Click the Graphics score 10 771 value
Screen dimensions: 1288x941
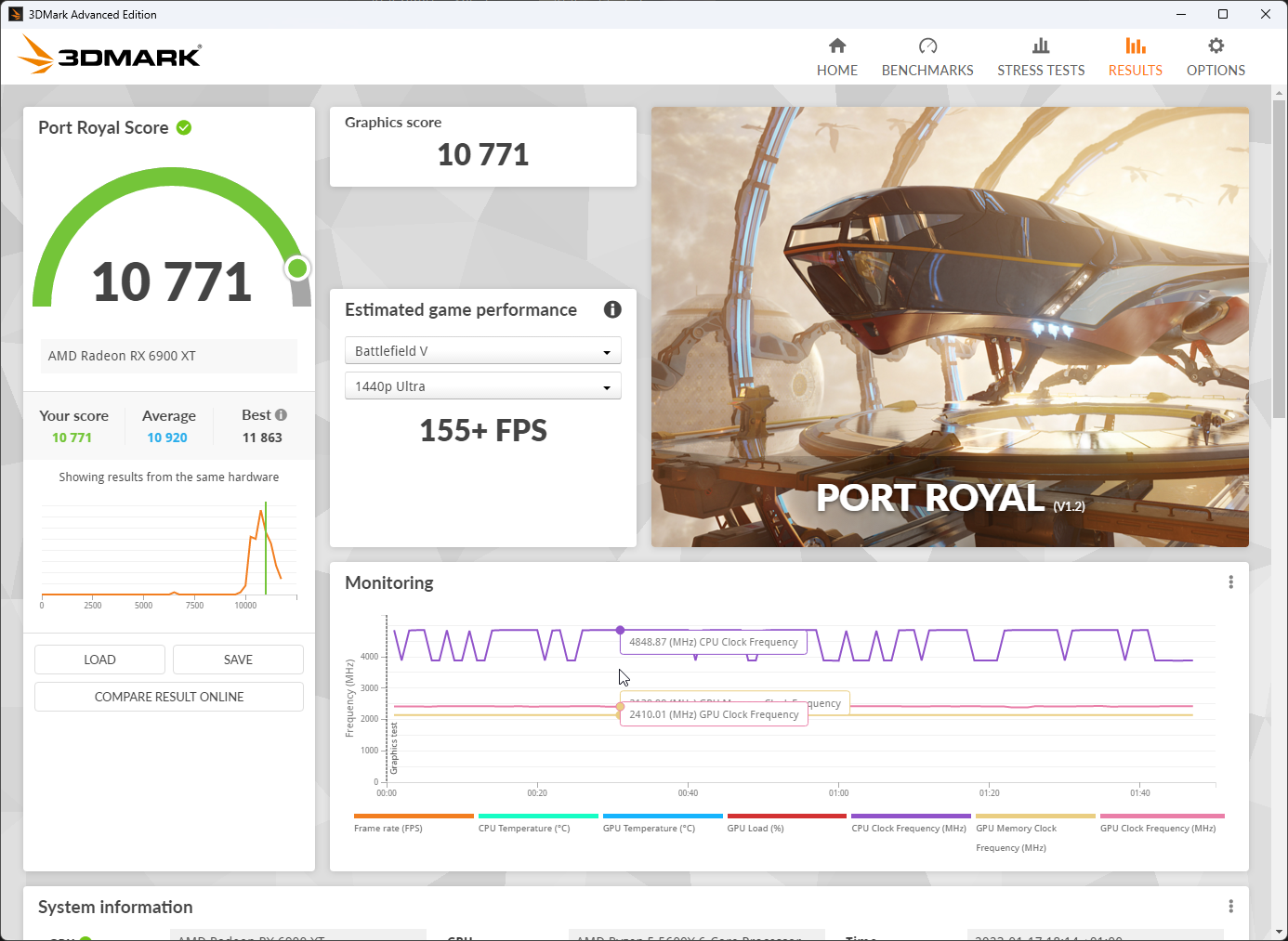coord(483,154)
